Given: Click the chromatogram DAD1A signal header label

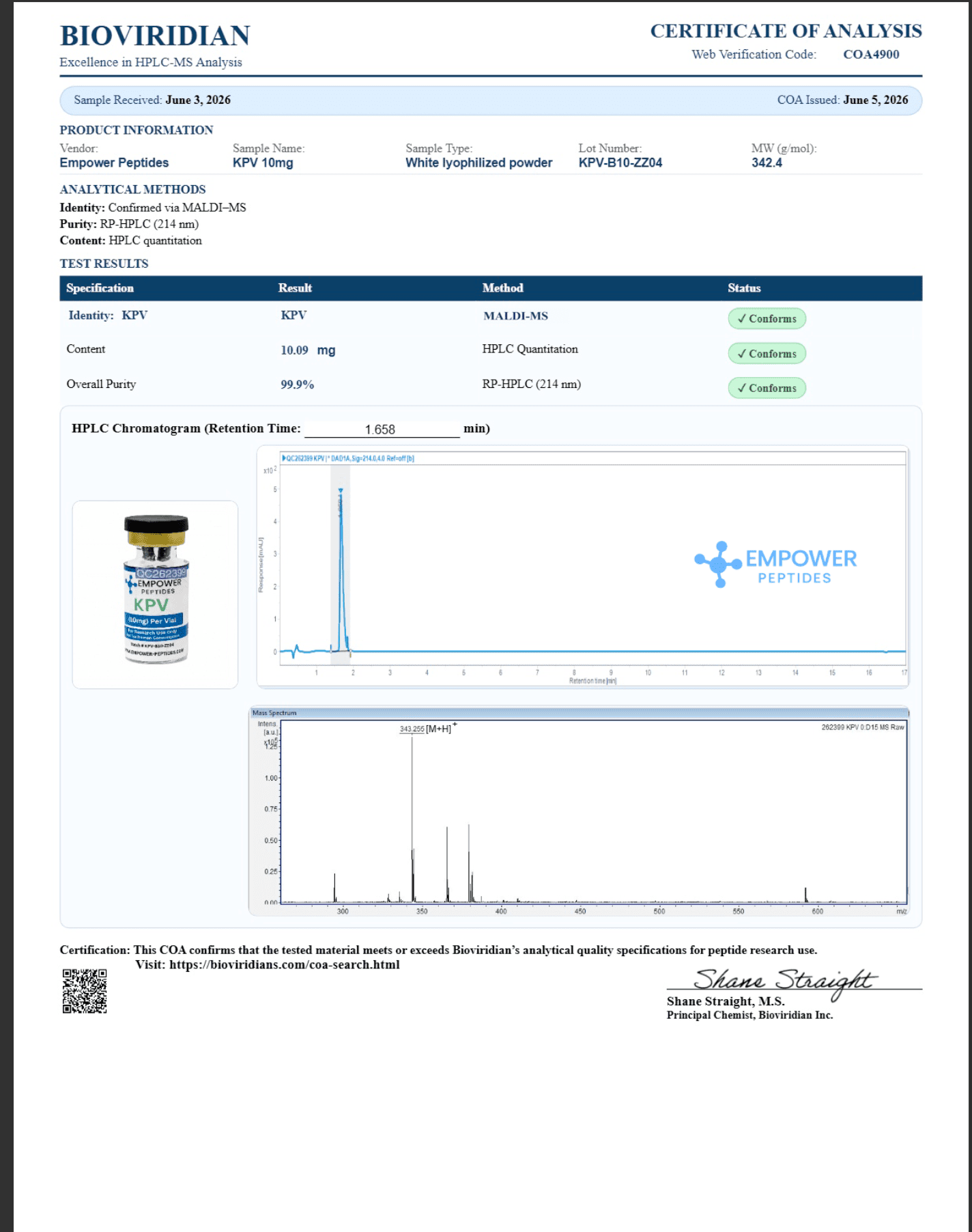Looking at the screenshot, I should tap(348, 458).
